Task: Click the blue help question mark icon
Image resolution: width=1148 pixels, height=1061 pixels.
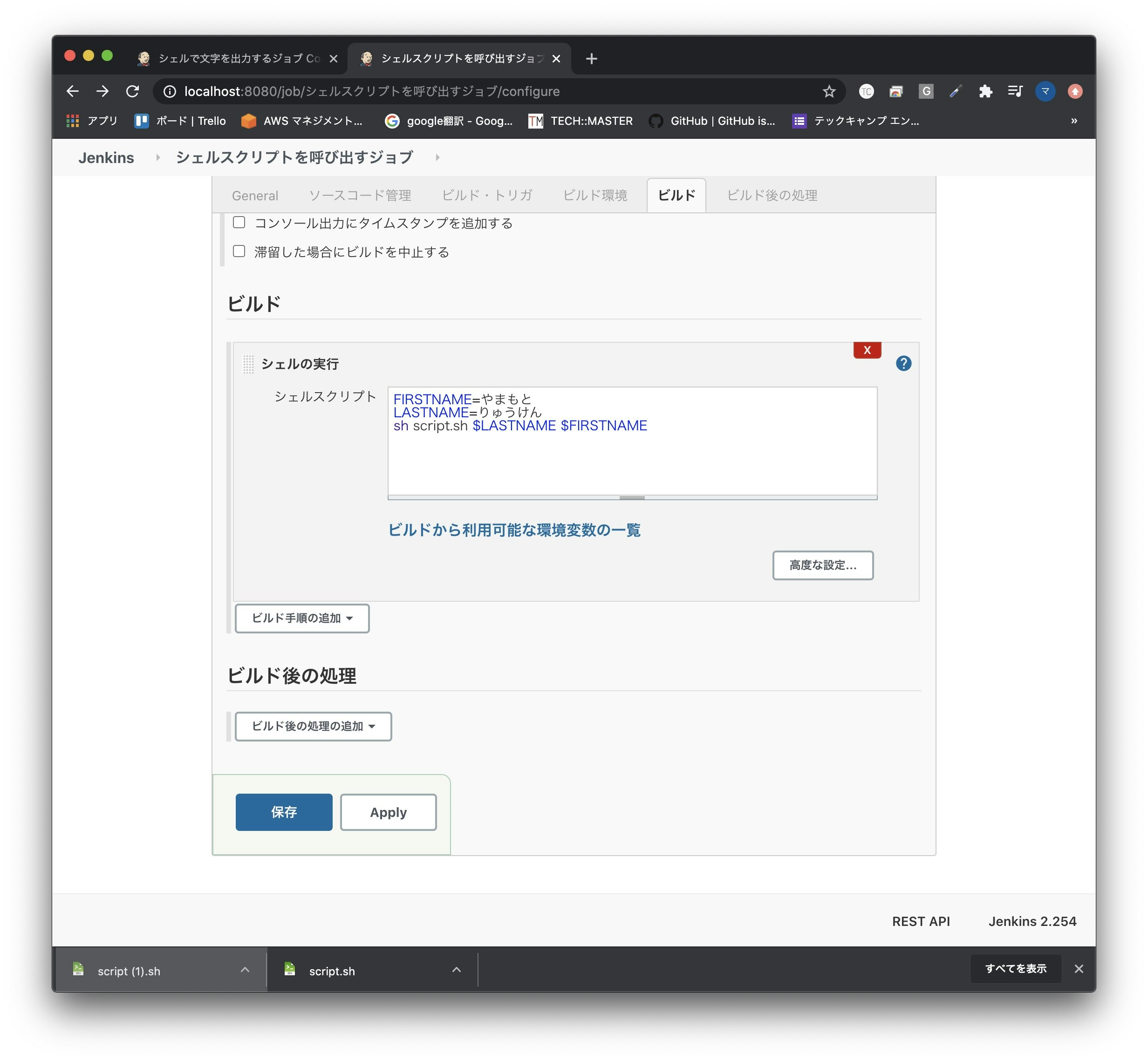Action: (903, 363)
